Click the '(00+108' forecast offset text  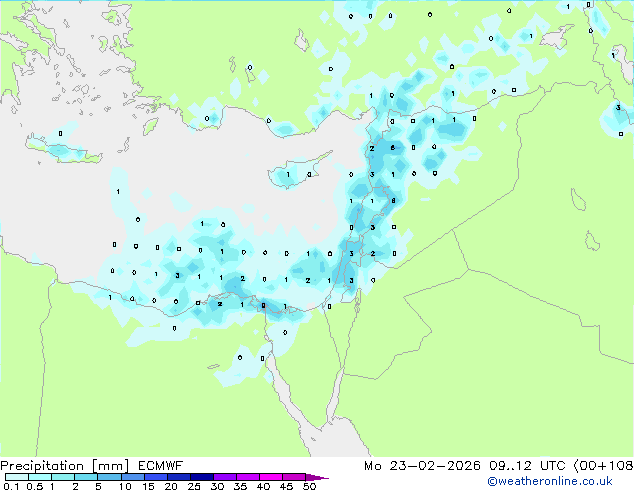pos(604,466)
